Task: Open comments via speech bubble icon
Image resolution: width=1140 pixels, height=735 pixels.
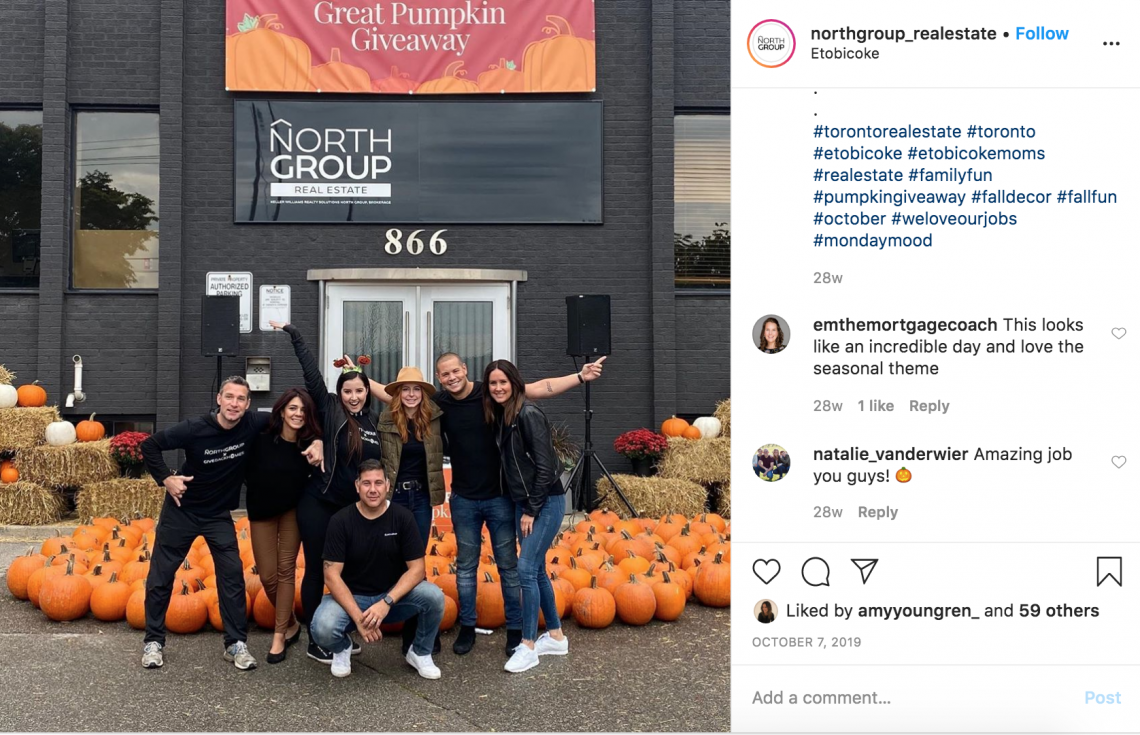Action: click(x=816, y=571)
